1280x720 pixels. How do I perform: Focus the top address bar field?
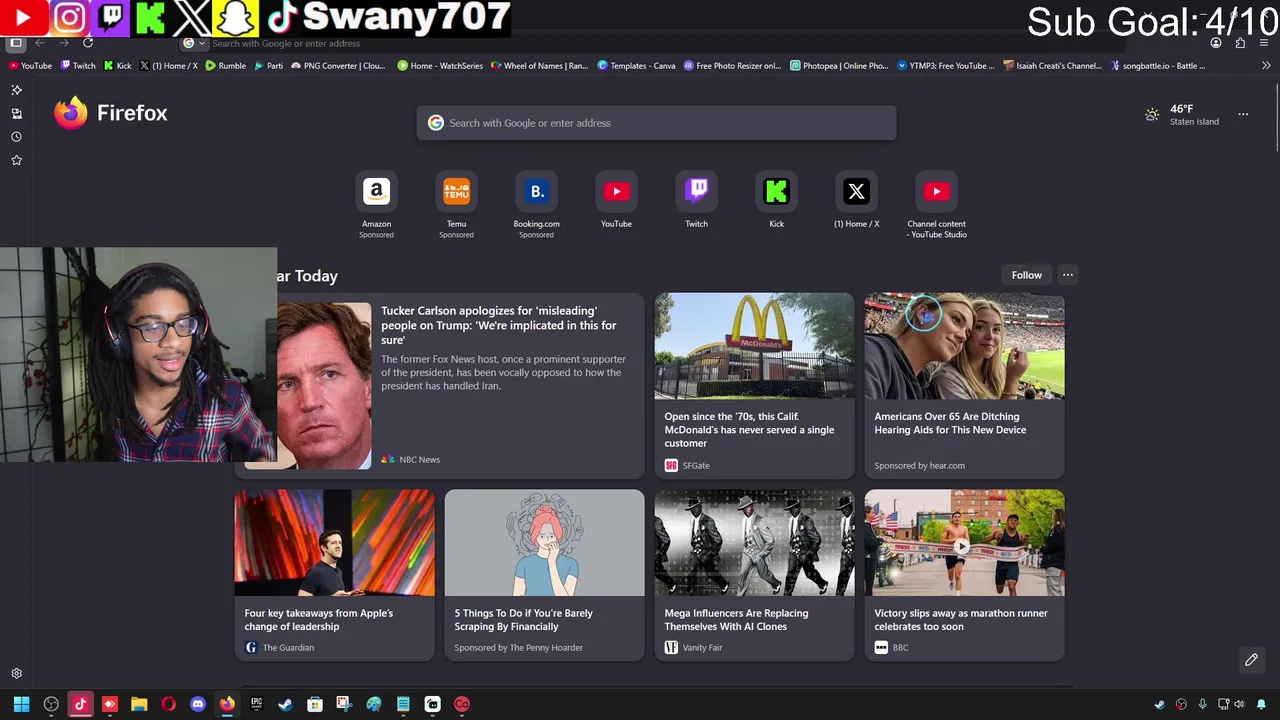[650, 43]
